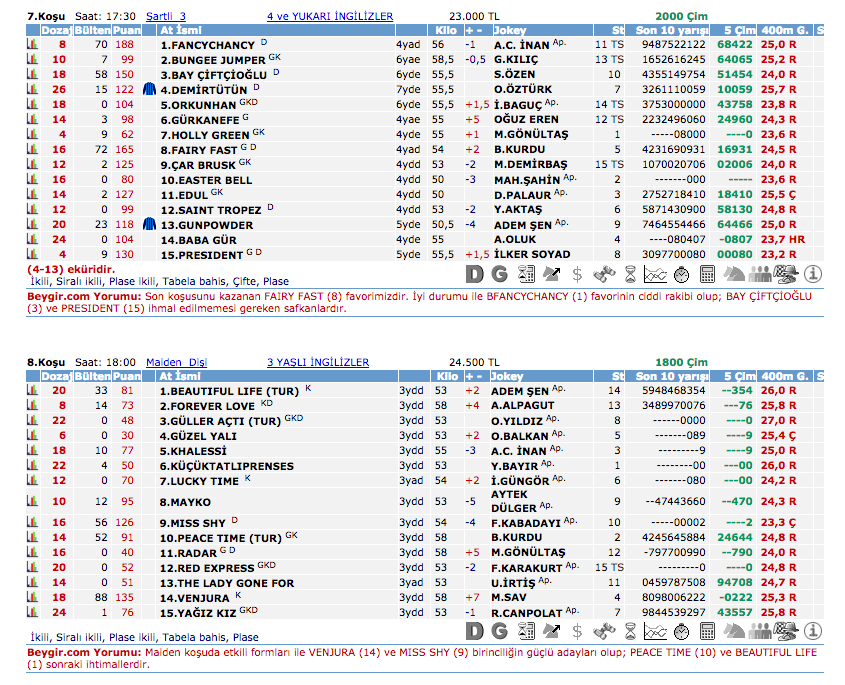The height and width of the screenshot is (685, 845).
Task: Open the Şartli 3 race type link
Action: coord(166,16)
